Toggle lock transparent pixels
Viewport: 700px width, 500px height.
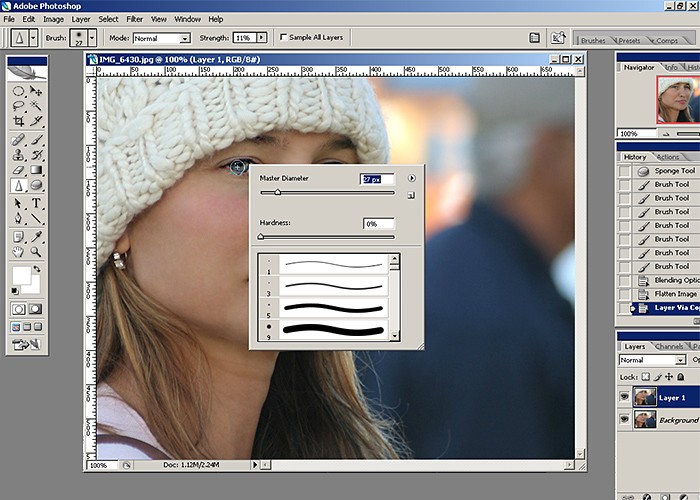click(646, 377)
